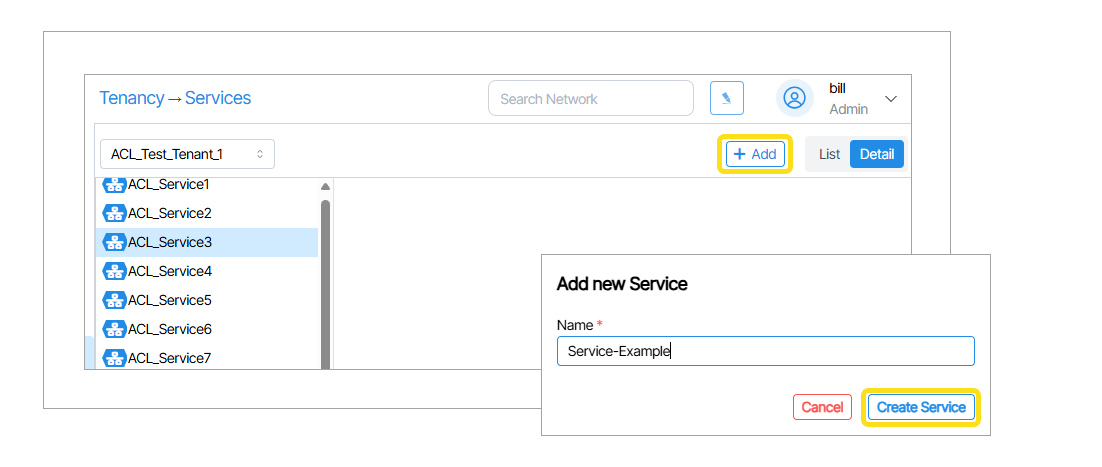Image resolution: width=1102 pixels, height=467 pixels.
Task: Open the ACL_Test_Tenant_1 tenant dropdown
Action: (187, 154)
